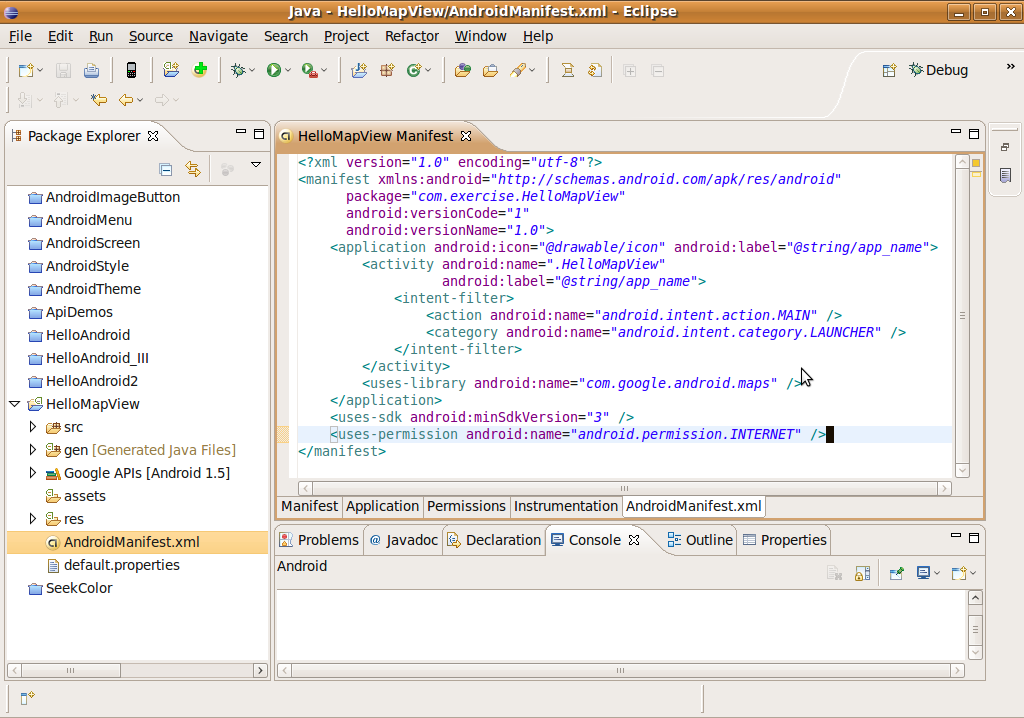Open the Refactor menu
Screen dimensions: 1024x718
click(411, 36)
